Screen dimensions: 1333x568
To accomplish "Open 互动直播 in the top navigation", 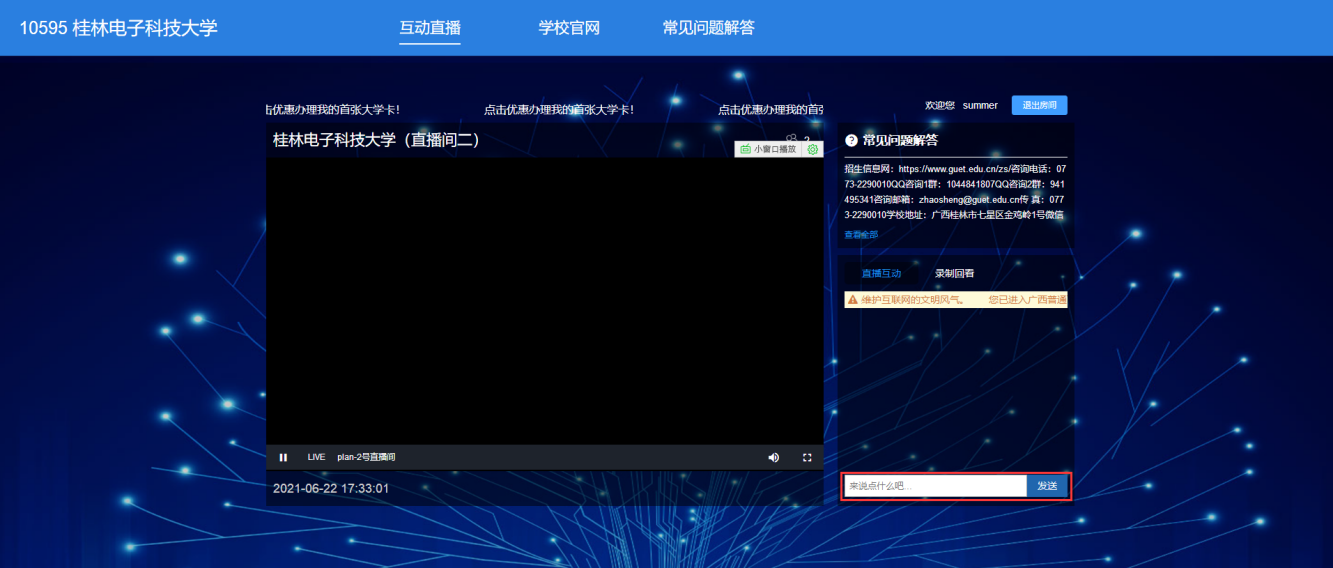I will point(430,28).
